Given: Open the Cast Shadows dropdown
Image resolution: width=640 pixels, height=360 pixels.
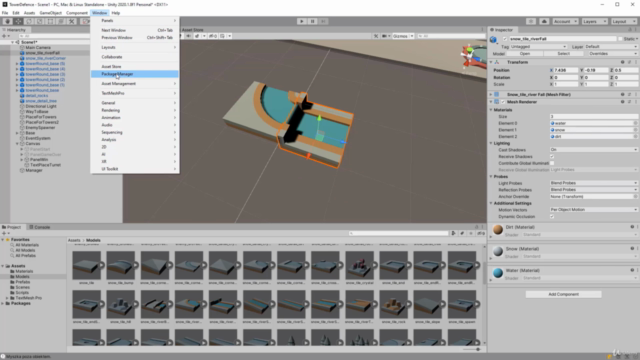Looking at the screenshot, I should coord(593,150).
